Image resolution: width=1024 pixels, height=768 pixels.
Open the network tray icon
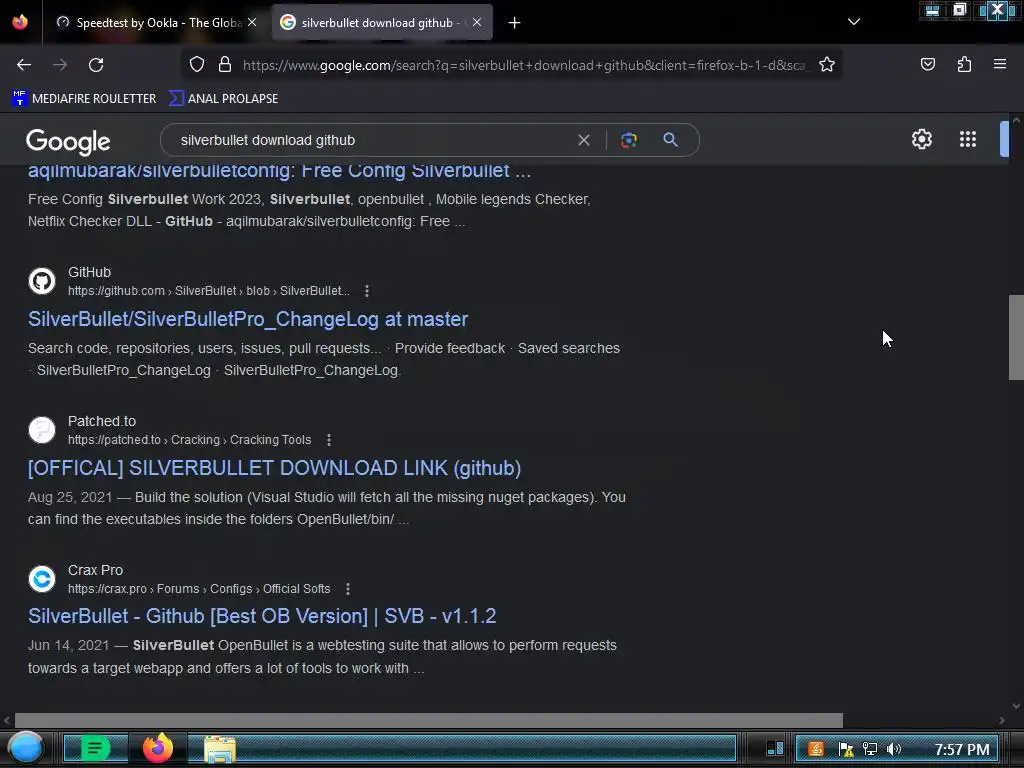870,749
